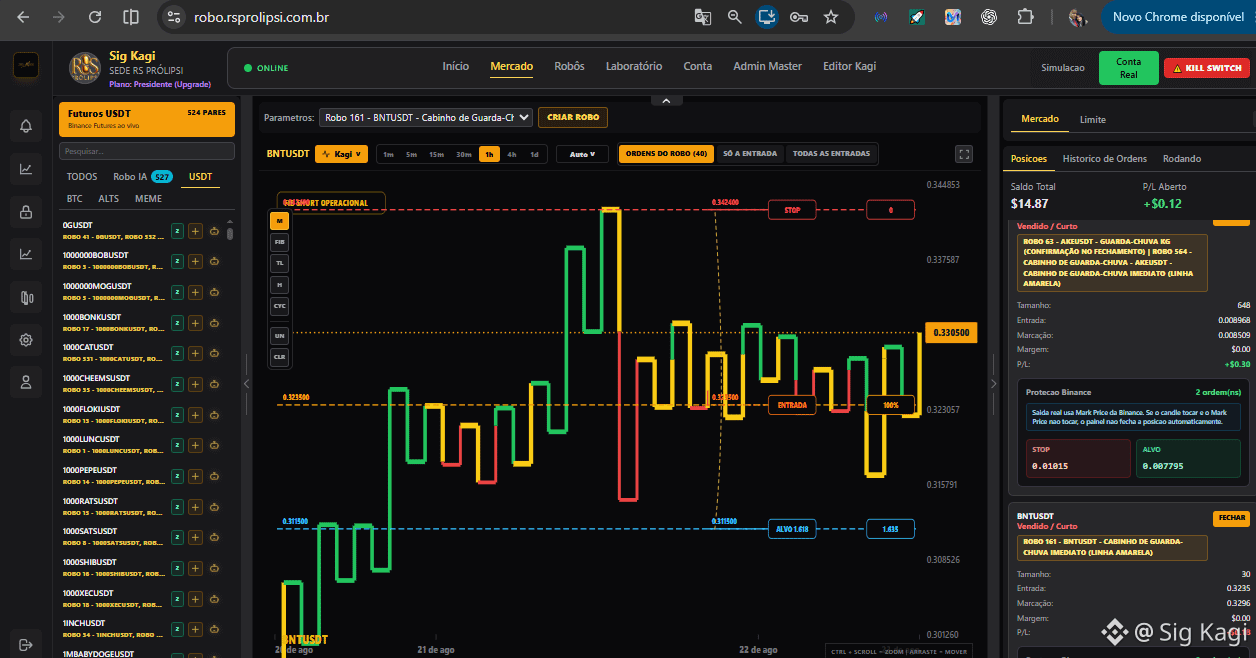
Task: Collapse the right positions panel arrow
Action: (993, 383)
